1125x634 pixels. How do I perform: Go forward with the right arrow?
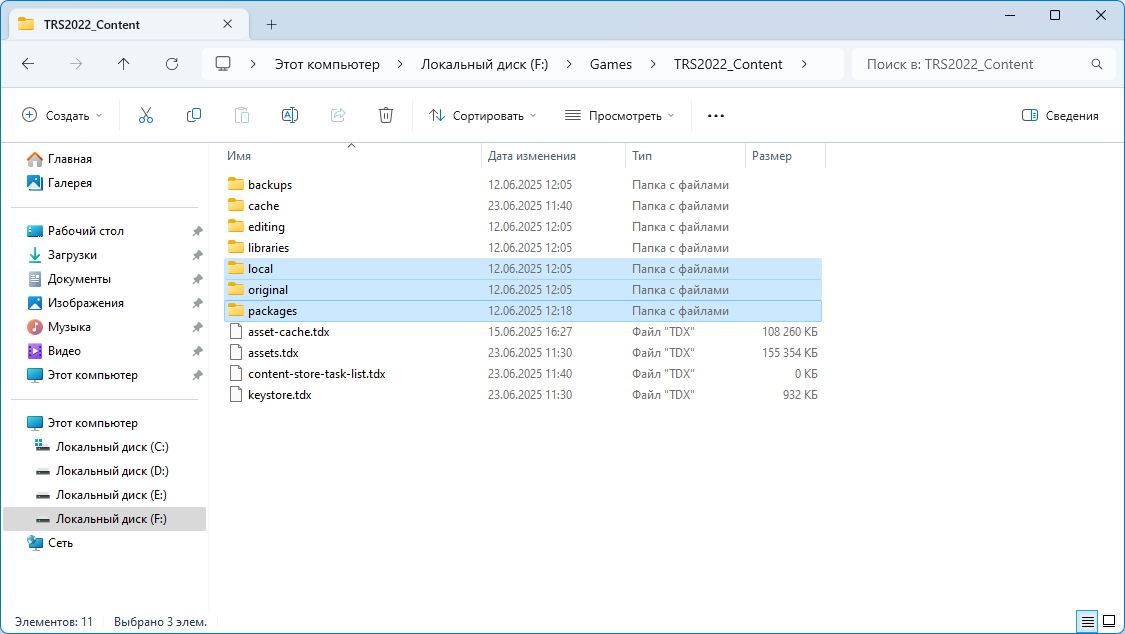click(76, 64)
